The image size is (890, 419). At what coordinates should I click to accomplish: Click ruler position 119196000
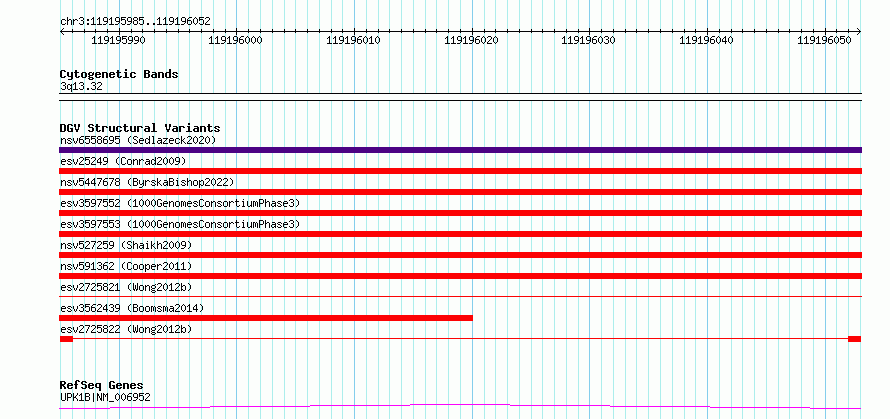(236, 40)
